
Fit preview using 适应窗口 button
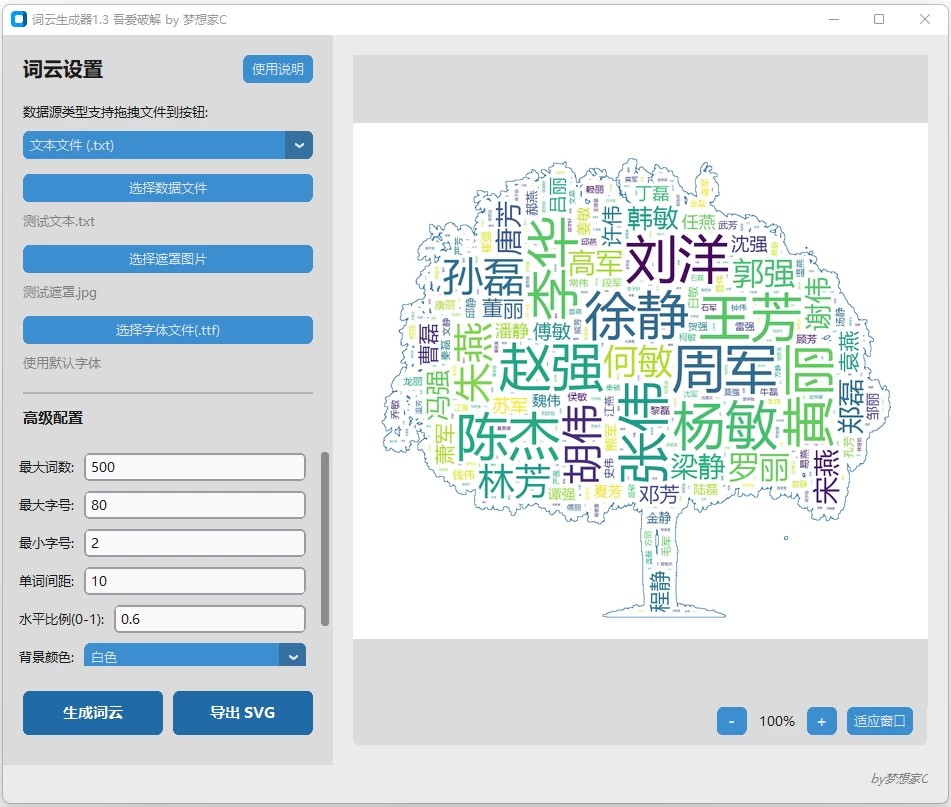[x=880, y=721]
